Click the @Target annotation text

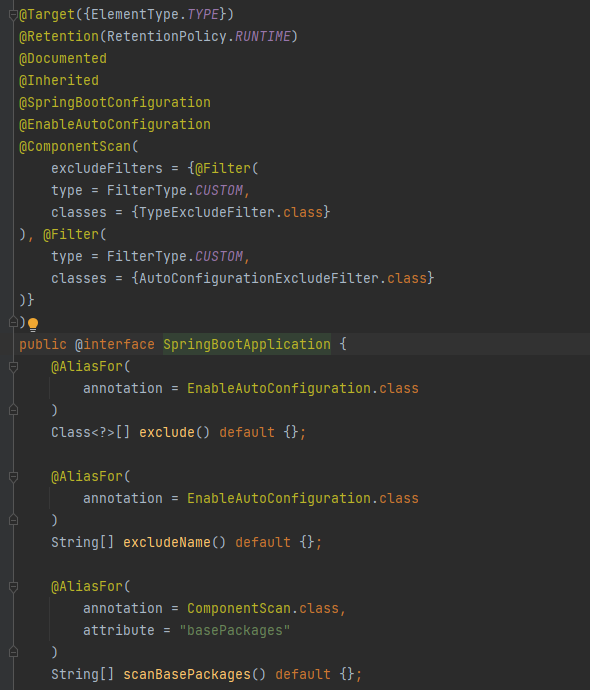[47, 15]
